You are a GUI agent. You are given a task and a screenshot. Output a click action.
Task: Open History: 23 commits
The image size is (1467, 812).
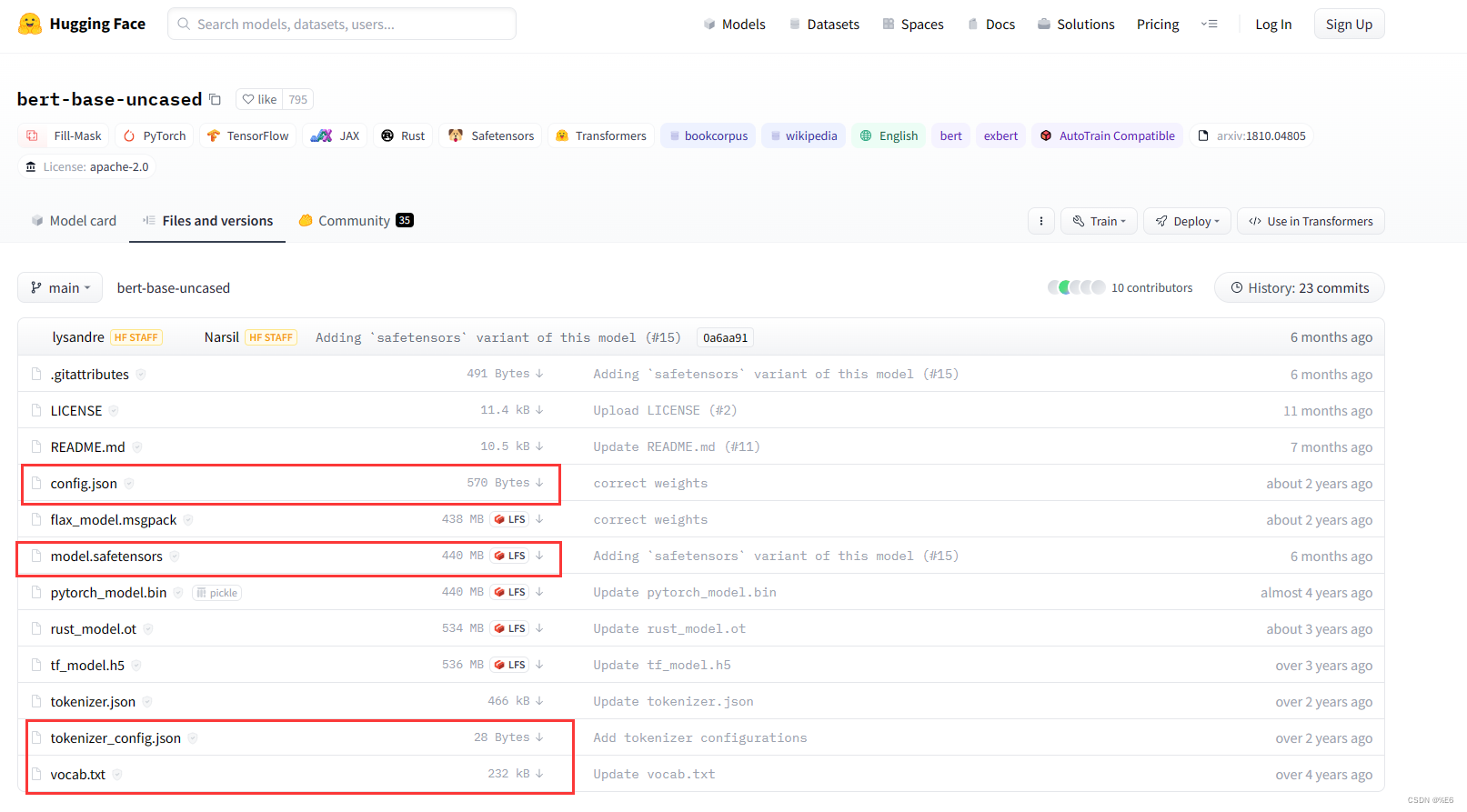click(x=1299, y=287)
